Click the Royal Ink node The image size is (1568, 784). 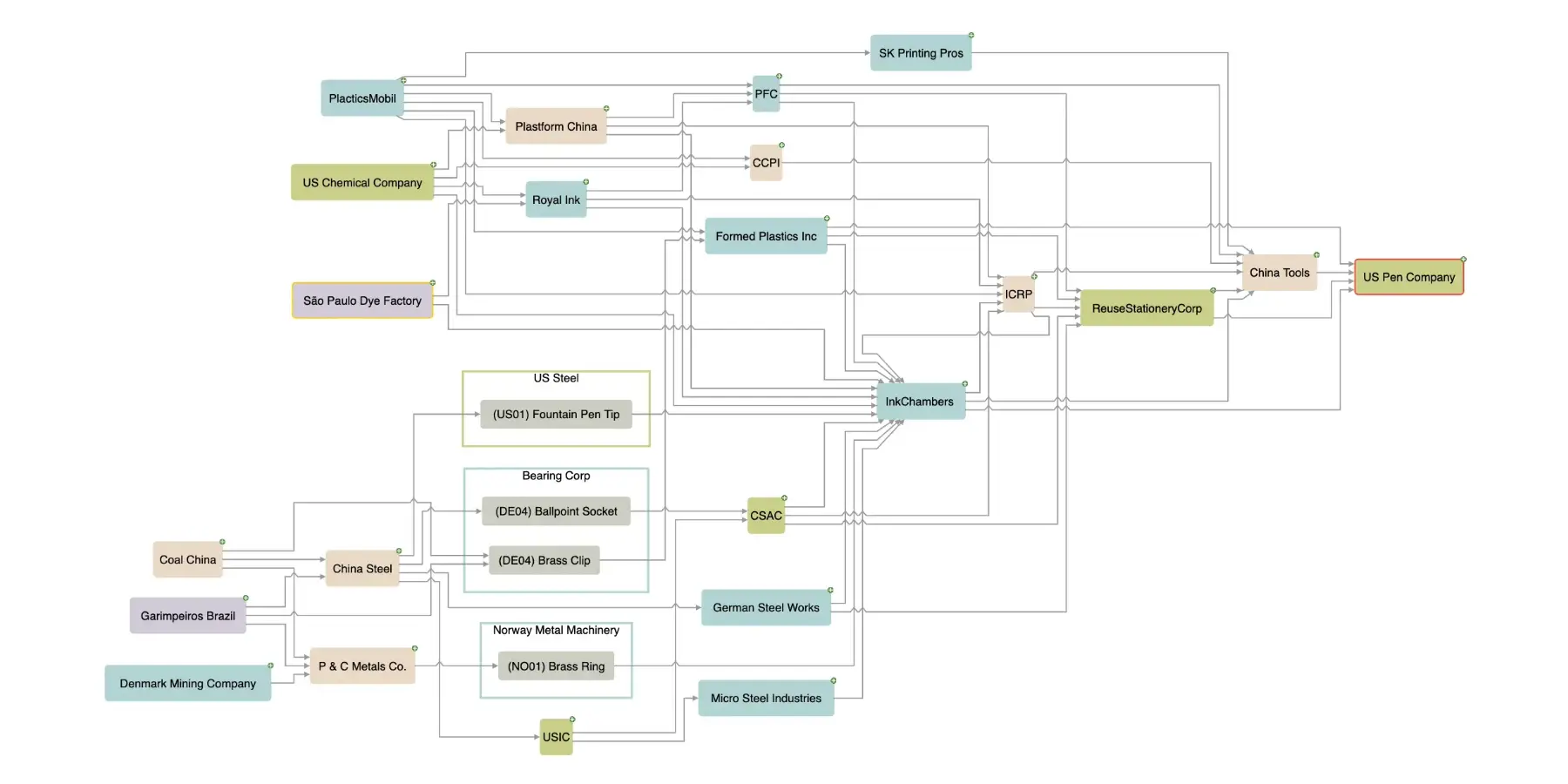click(x=556, y=199)
